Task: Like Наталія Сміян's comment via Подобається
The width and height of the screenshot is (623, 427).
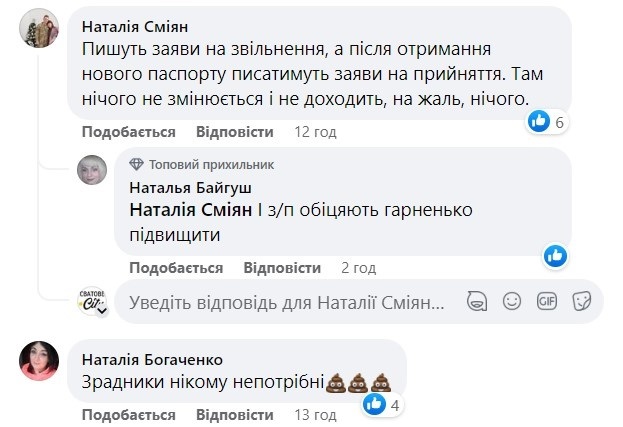Action: pos(128,132)
